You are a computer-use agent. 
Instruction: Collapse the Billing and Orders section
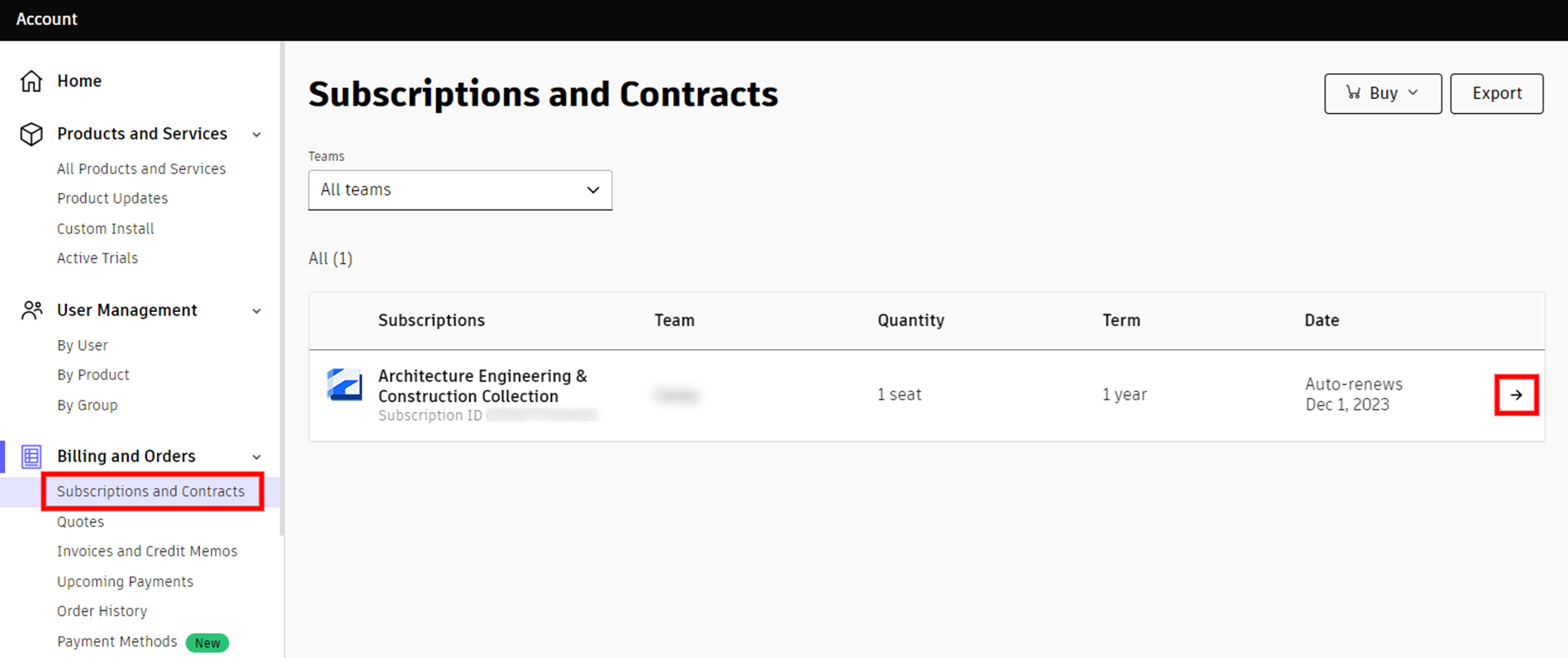pyautogui.click(x=257, y=457)
